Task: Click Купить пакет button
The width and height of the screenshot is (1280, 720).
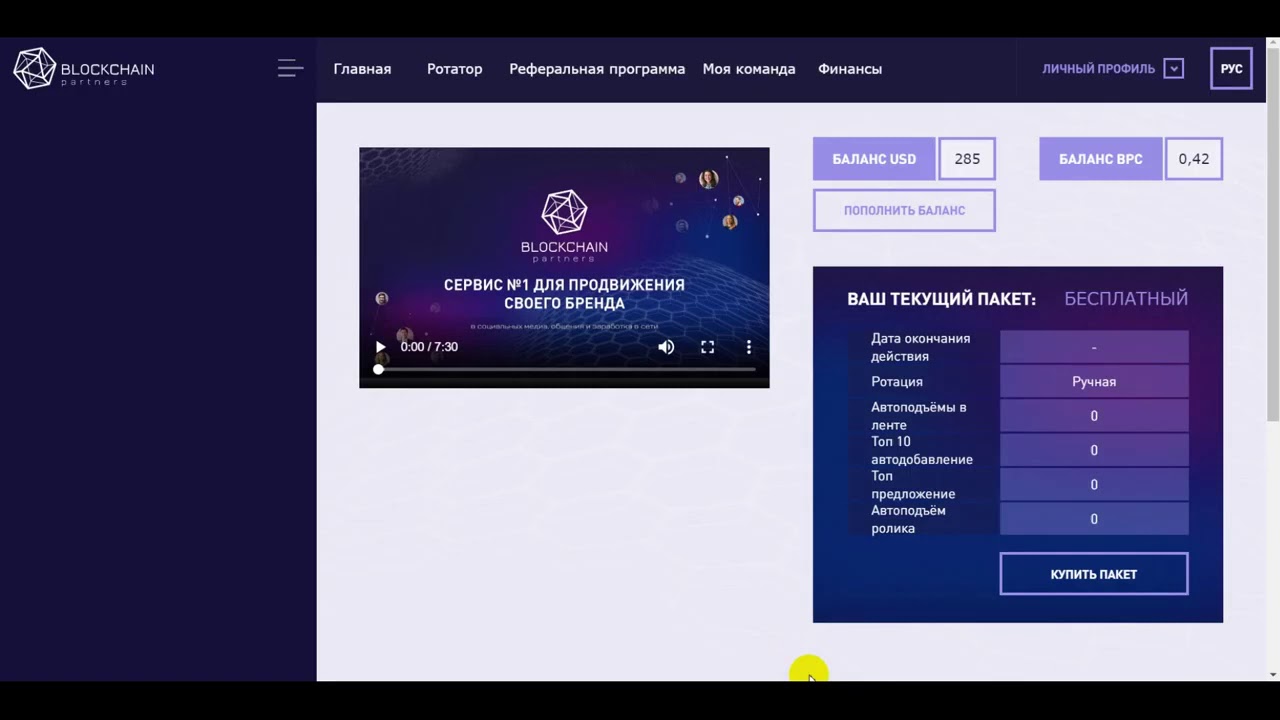Action: point(1094,574)
